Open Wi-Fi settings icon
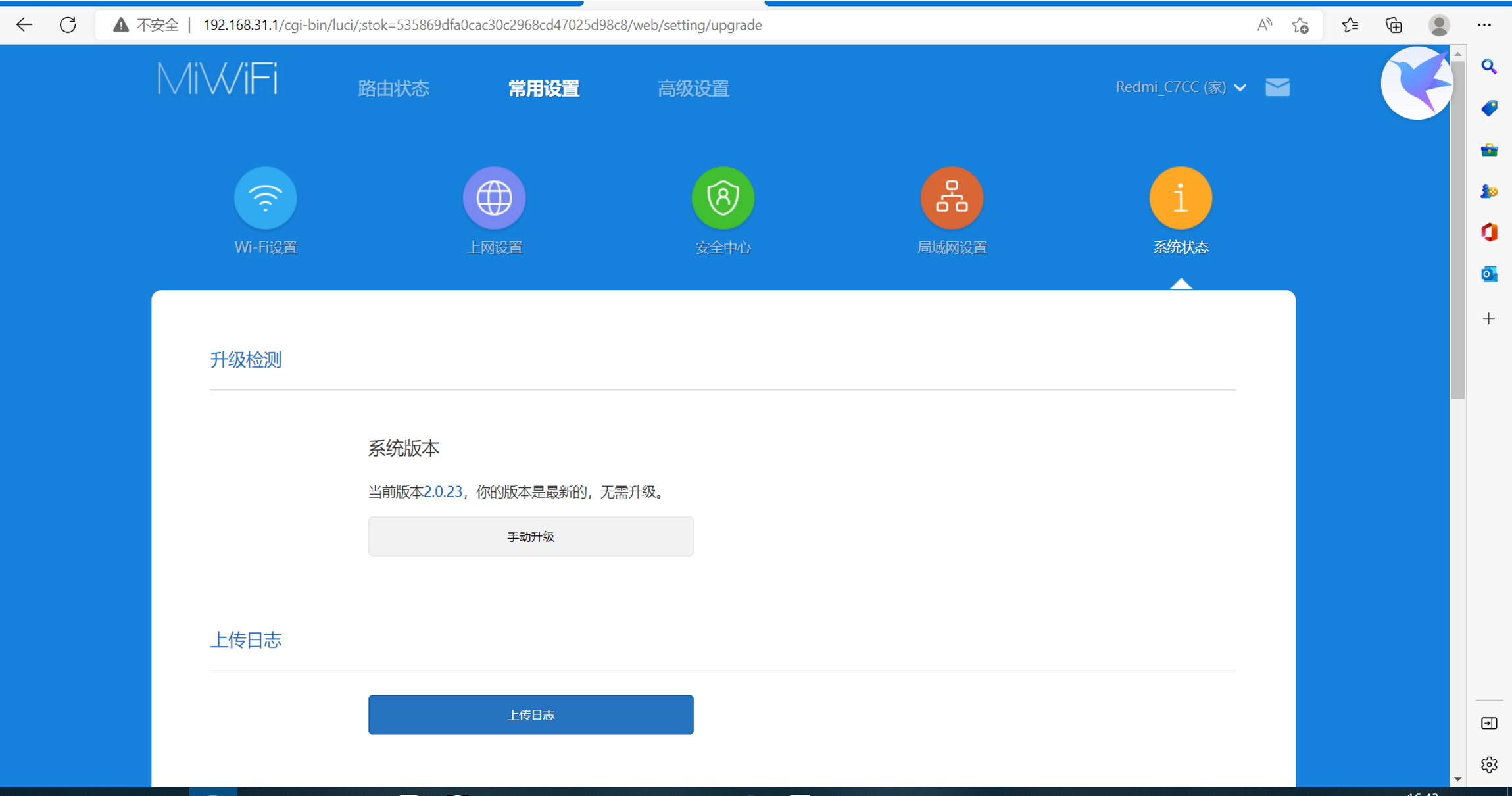This screenshot has width=1512, height=796. (265, 198)
